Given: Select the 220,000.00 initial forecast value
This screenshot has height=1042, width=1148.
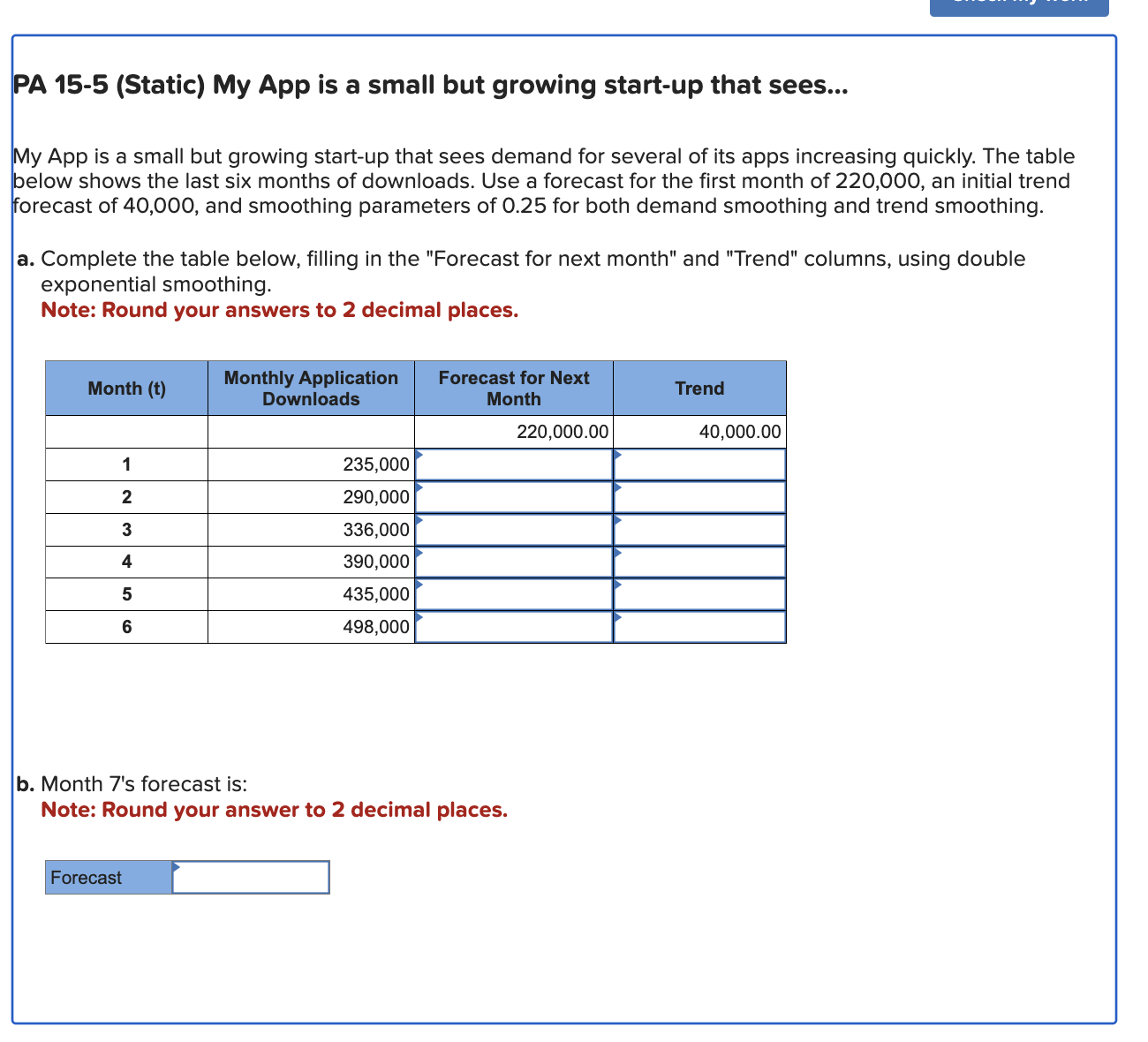Looking at the screenshot, I should (563, 432).
